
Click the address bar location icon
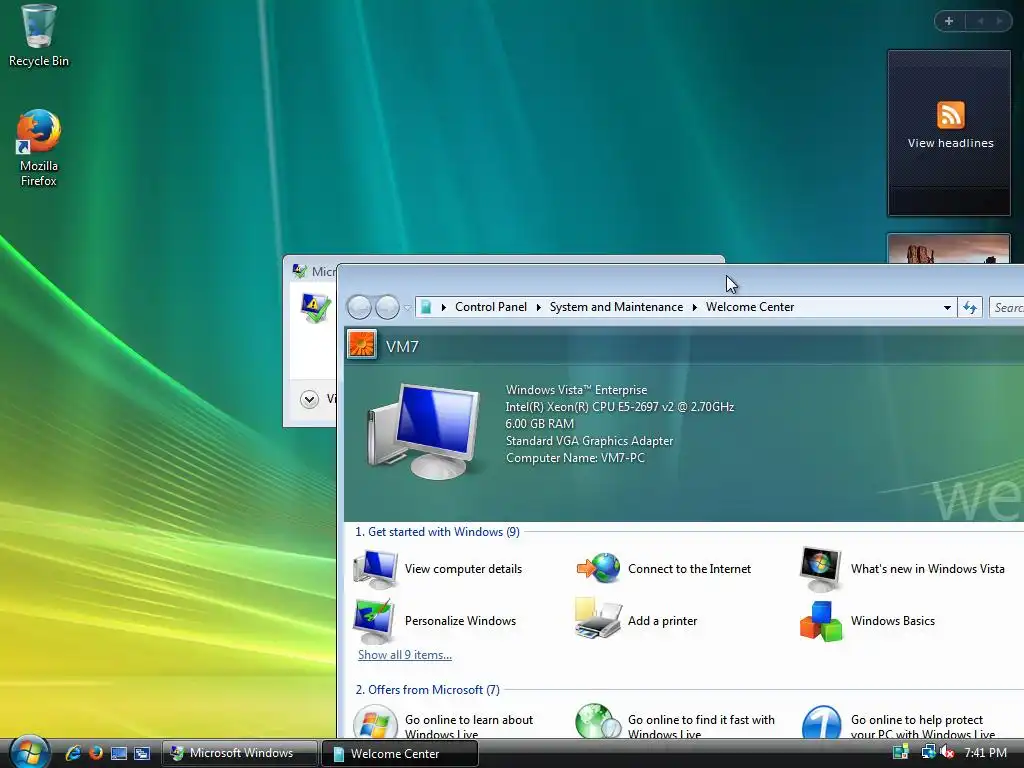pyautogui.click(x=426, y=307)
